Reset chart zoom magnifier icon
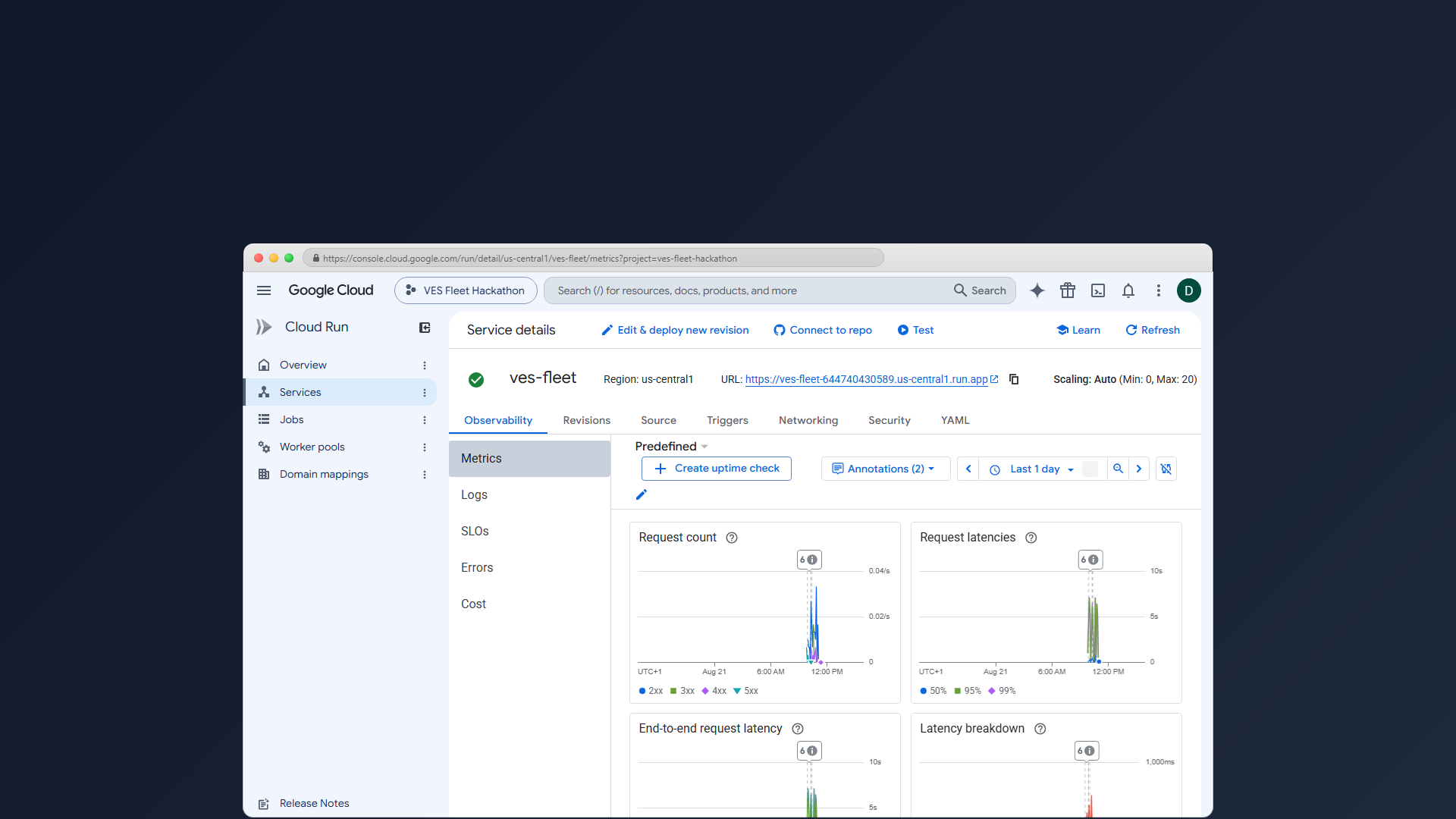This screenshot has width=1456, height=819. point(1118,469)
